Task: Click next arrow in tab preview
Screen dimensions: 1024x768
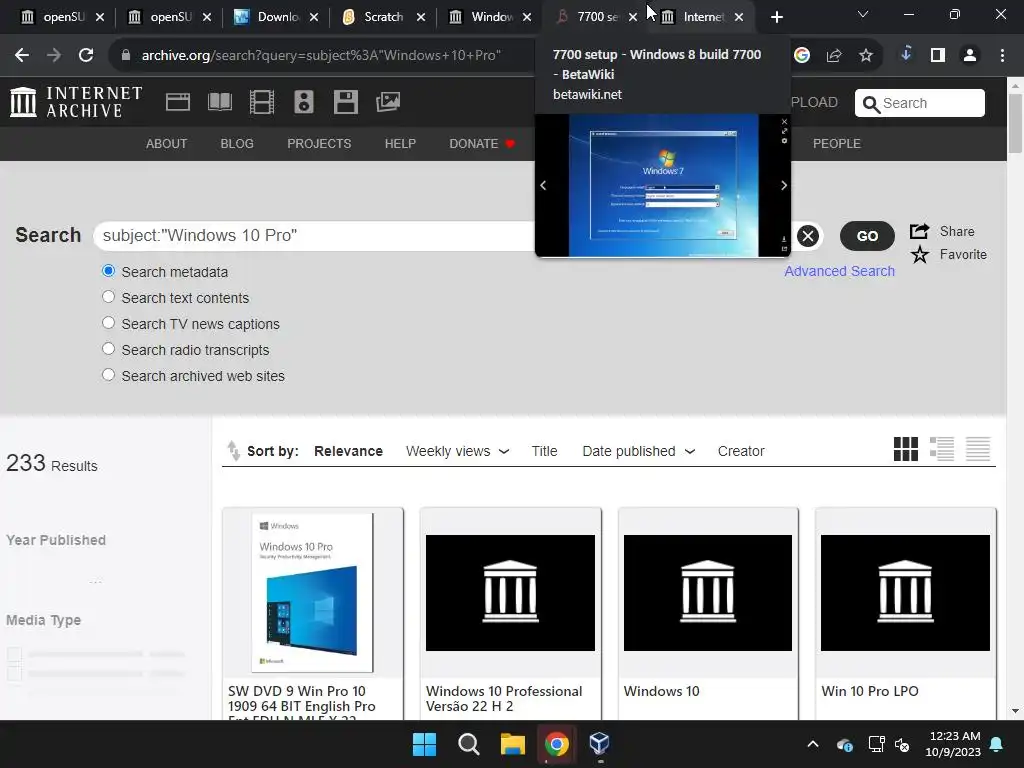Action: click(x=784, y=185)
